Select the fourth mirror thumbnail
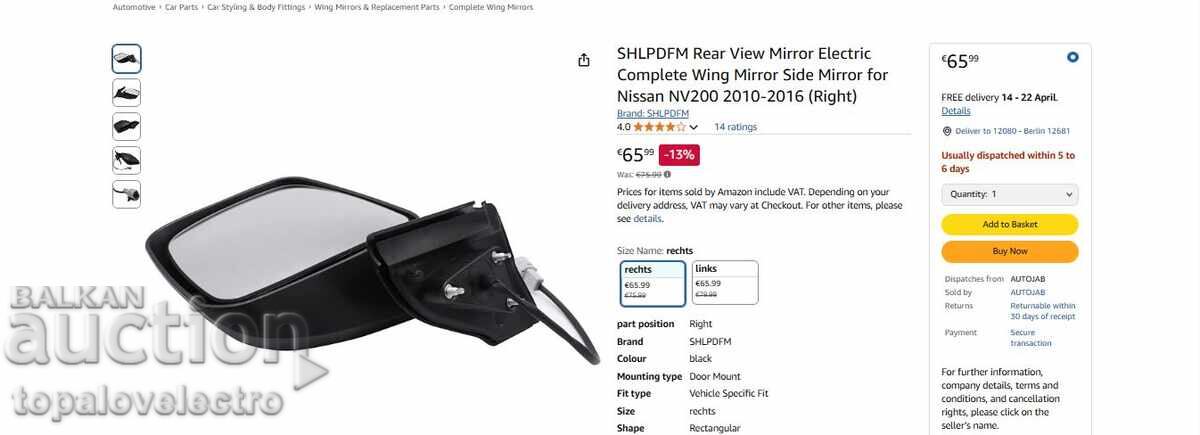1200x435 pixels. click(127, 160)
